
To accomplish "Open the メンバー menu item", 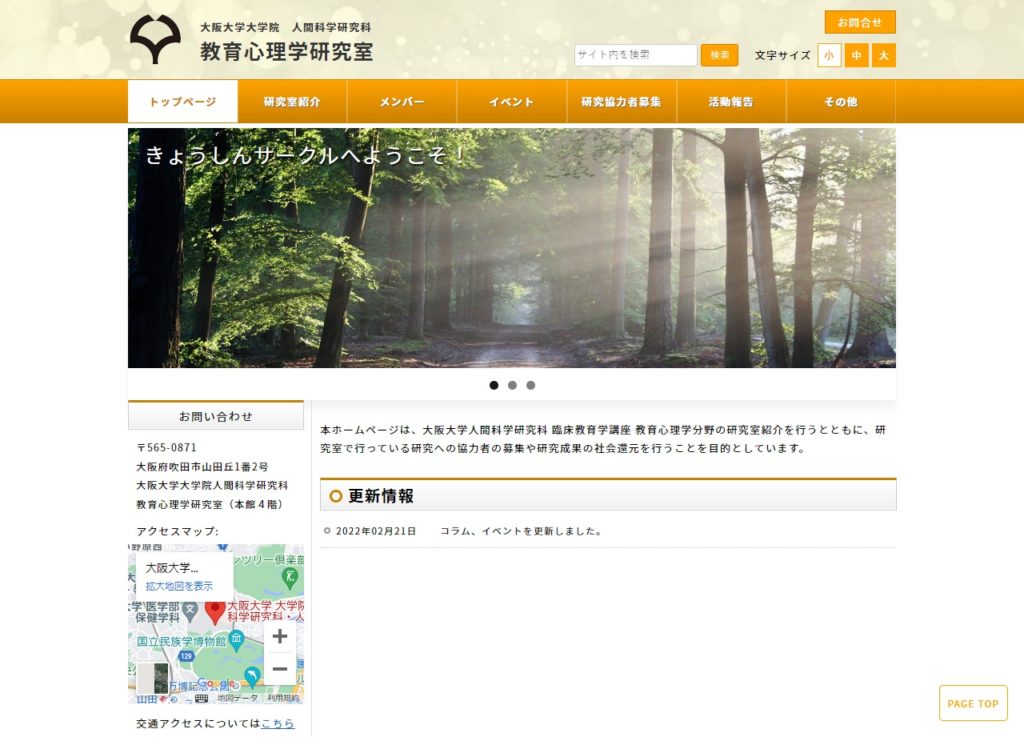I will (402, 102).
